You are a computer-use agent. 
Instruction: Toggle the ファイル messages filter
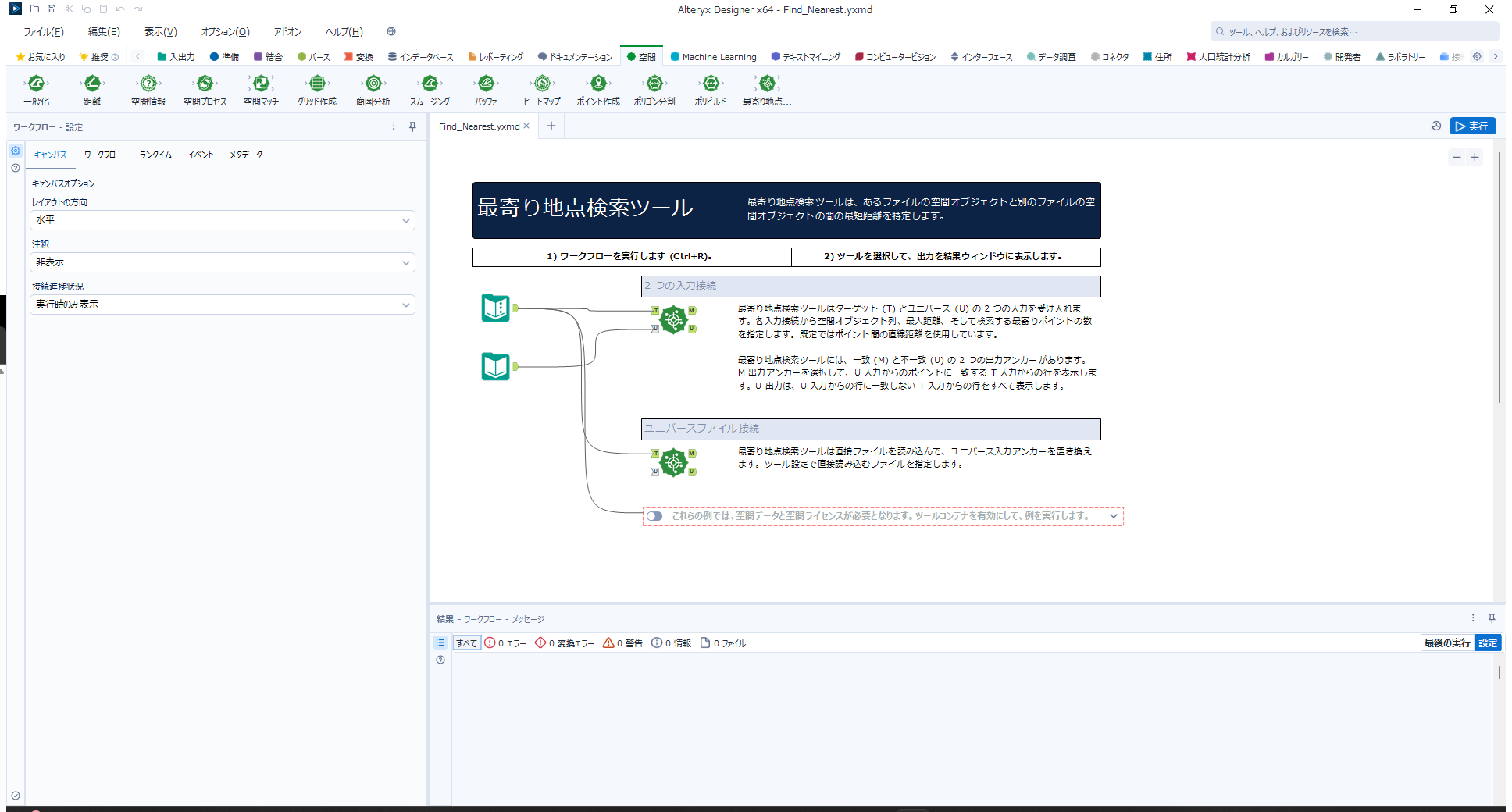(723, 643)
